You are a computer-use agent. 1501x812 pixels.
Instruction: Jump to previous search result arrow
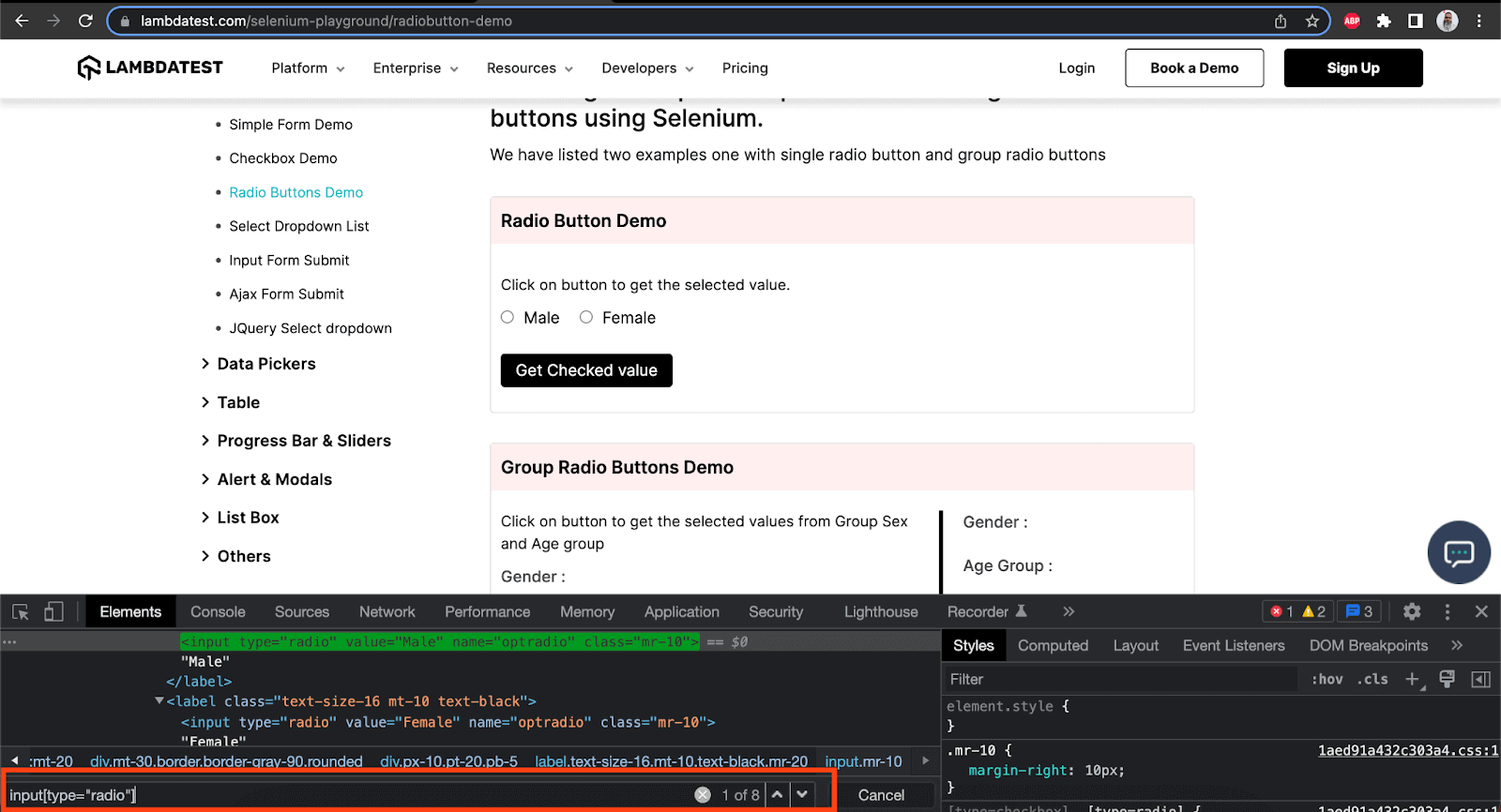click(777, 795)
